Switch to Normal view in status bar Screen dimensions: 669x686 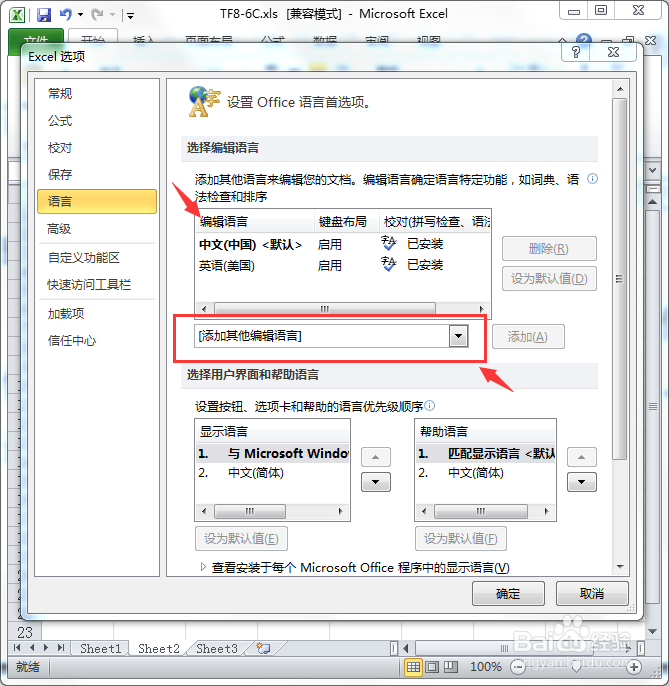point(413,667)
